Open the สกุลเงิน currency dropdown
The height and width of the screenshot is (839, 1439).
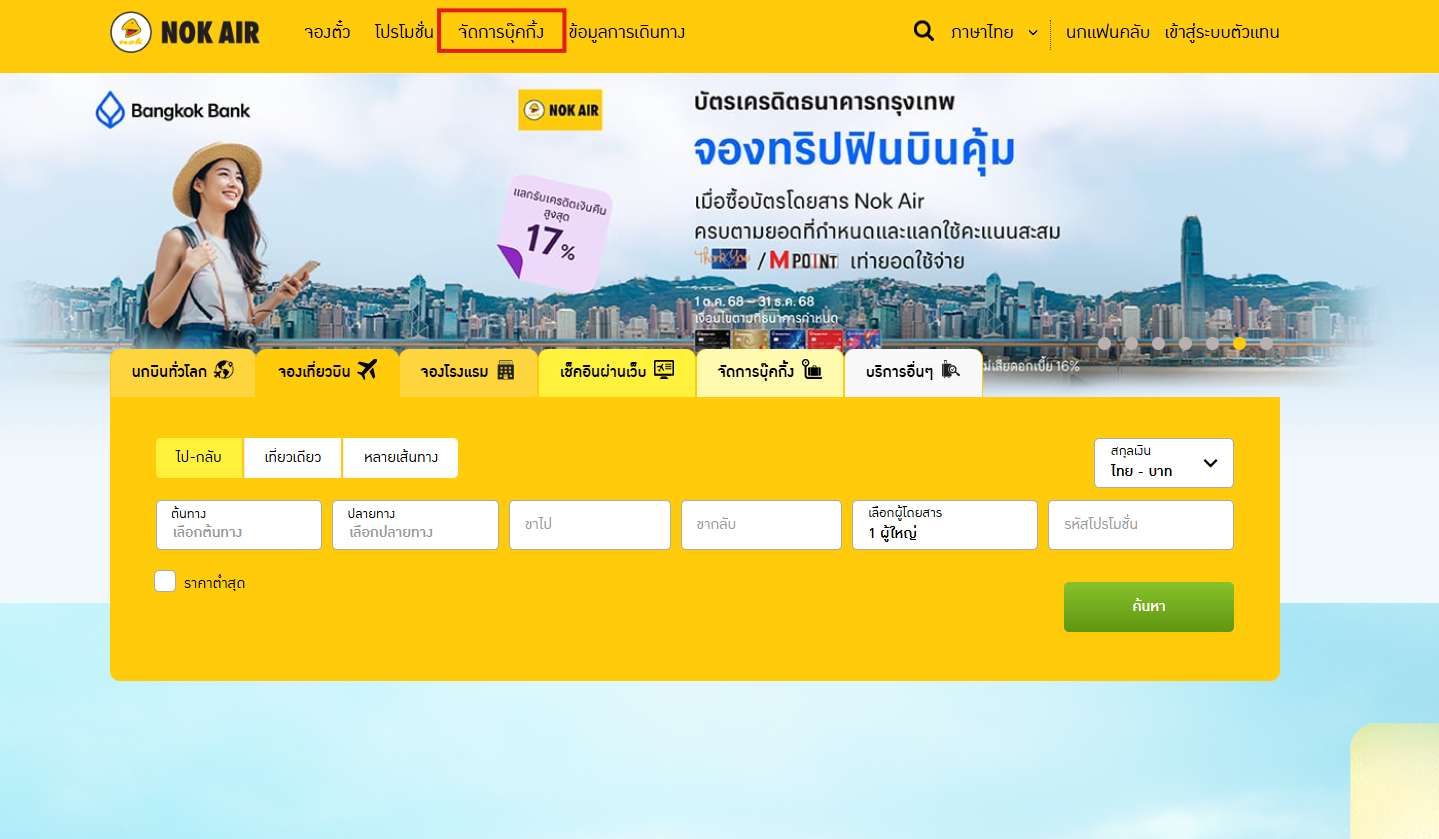click(1163, 463)
